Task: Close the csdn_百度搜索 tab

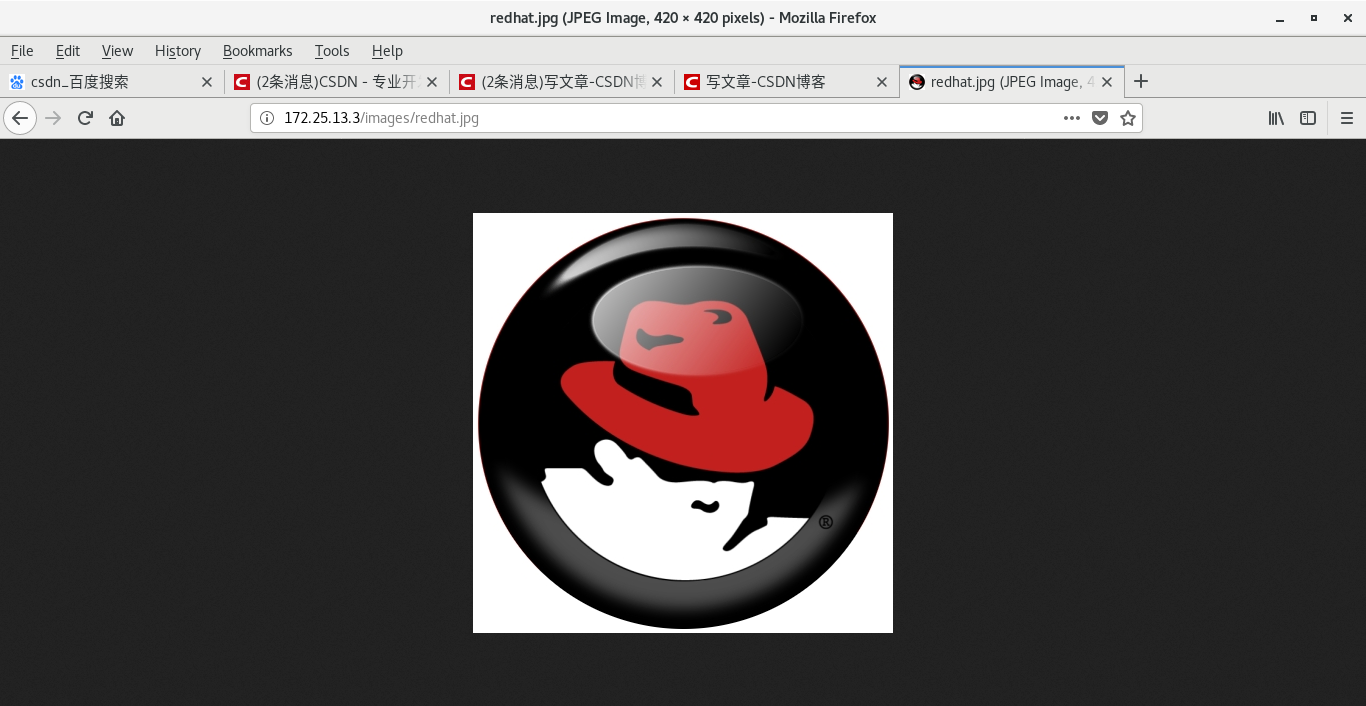Action: (207, 82)
